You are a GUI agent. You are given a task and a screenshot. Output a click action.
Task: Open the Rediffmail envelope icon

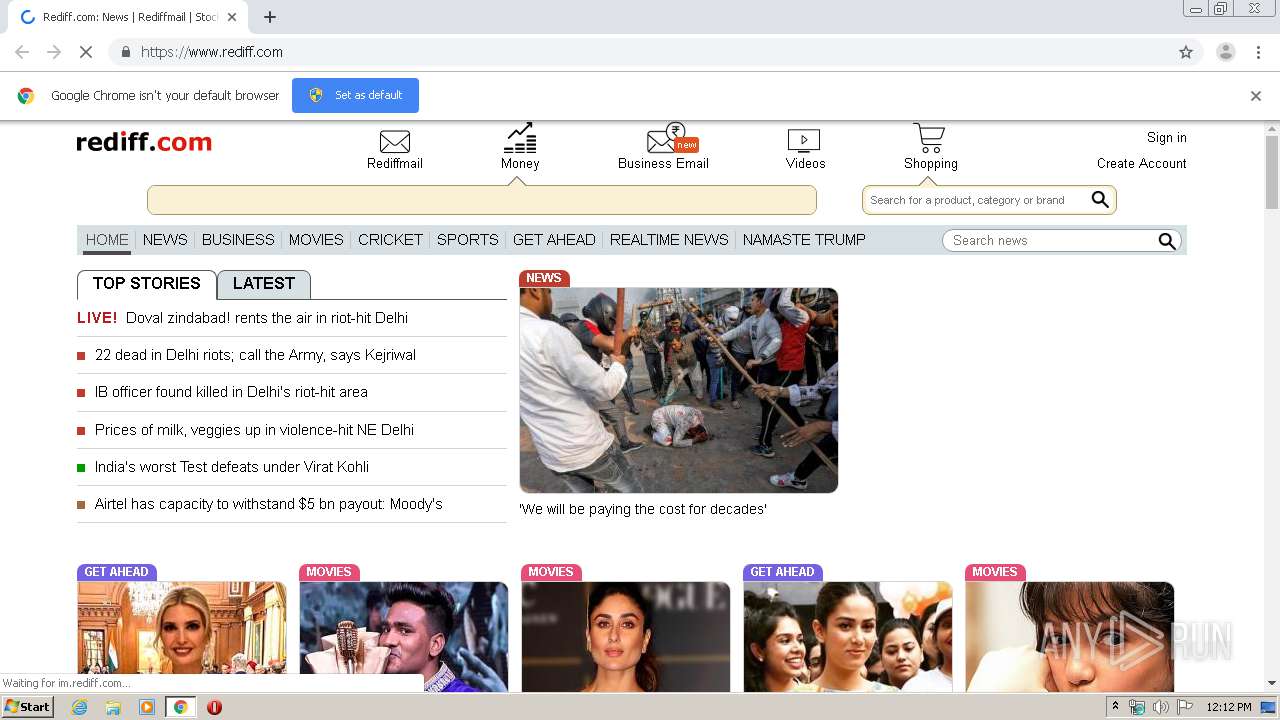[x=395, y=142]
